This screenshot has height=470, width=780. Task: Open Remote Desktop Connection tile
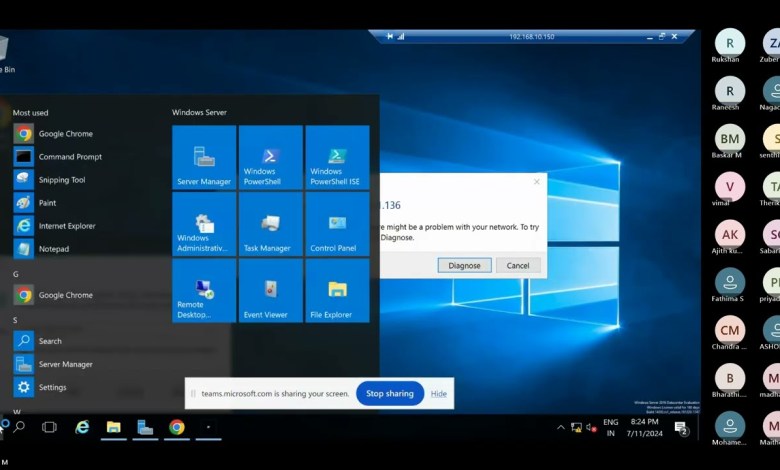[x=204, y=290]
